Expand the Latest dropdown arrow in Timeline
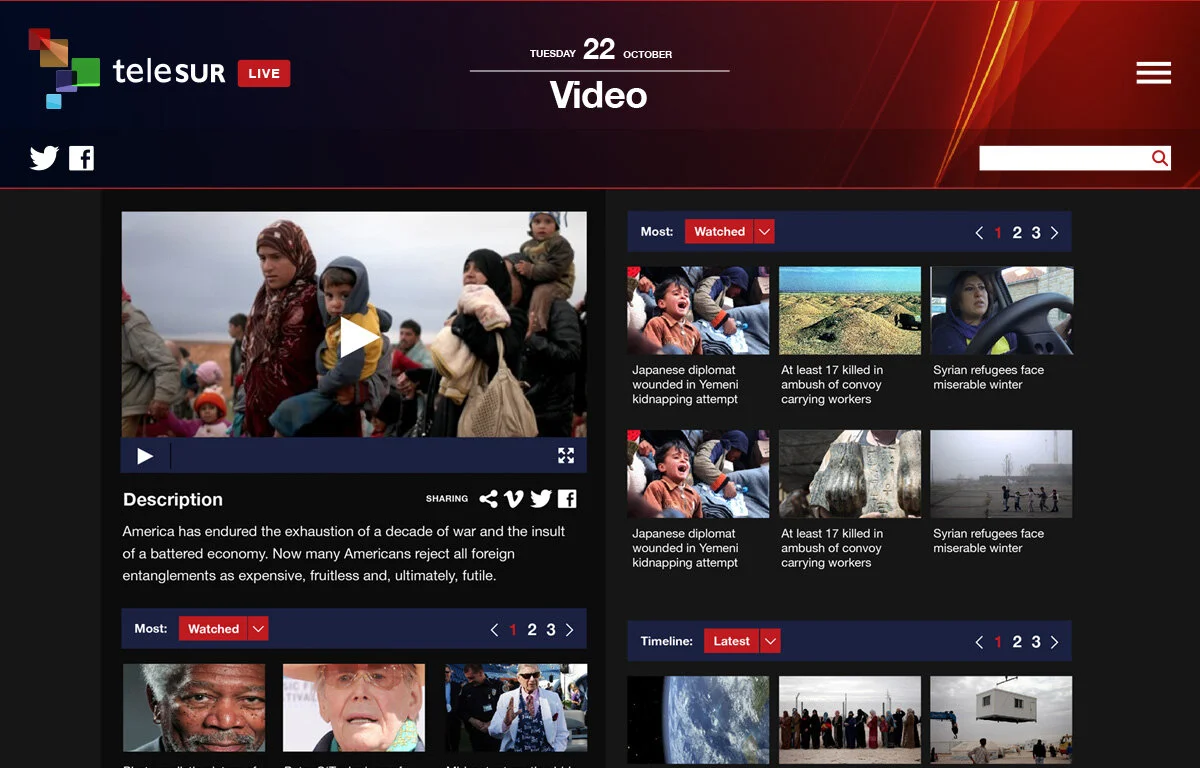 (770, 641)
